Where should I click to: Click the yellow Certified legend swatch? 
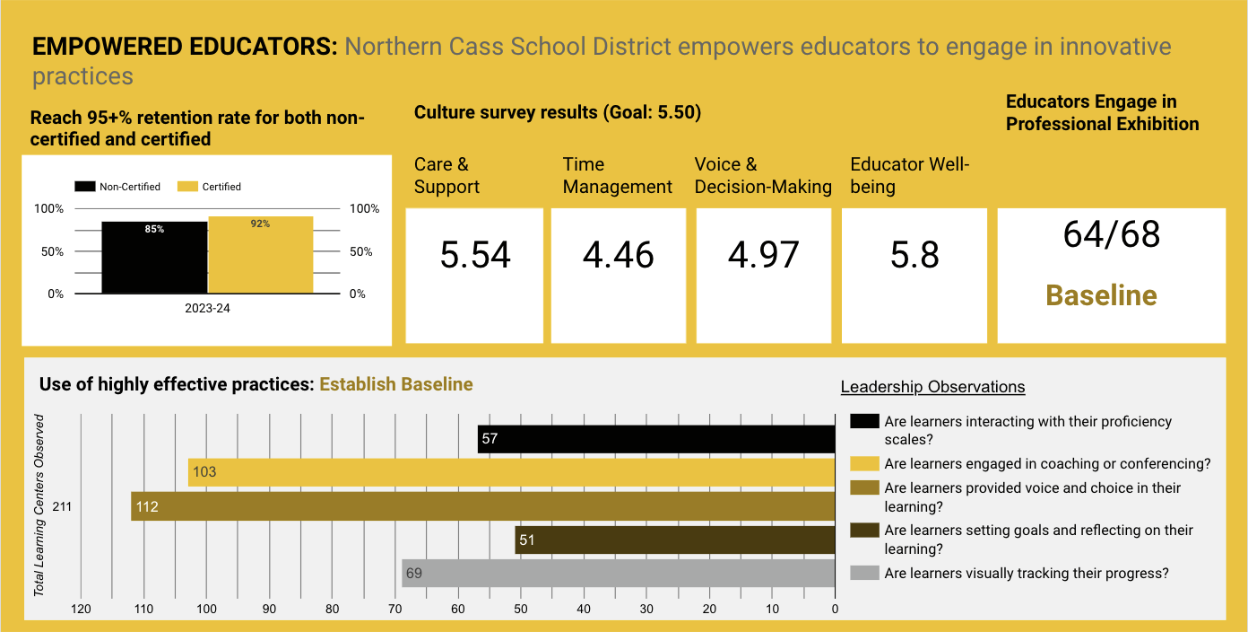click(187, 186)
